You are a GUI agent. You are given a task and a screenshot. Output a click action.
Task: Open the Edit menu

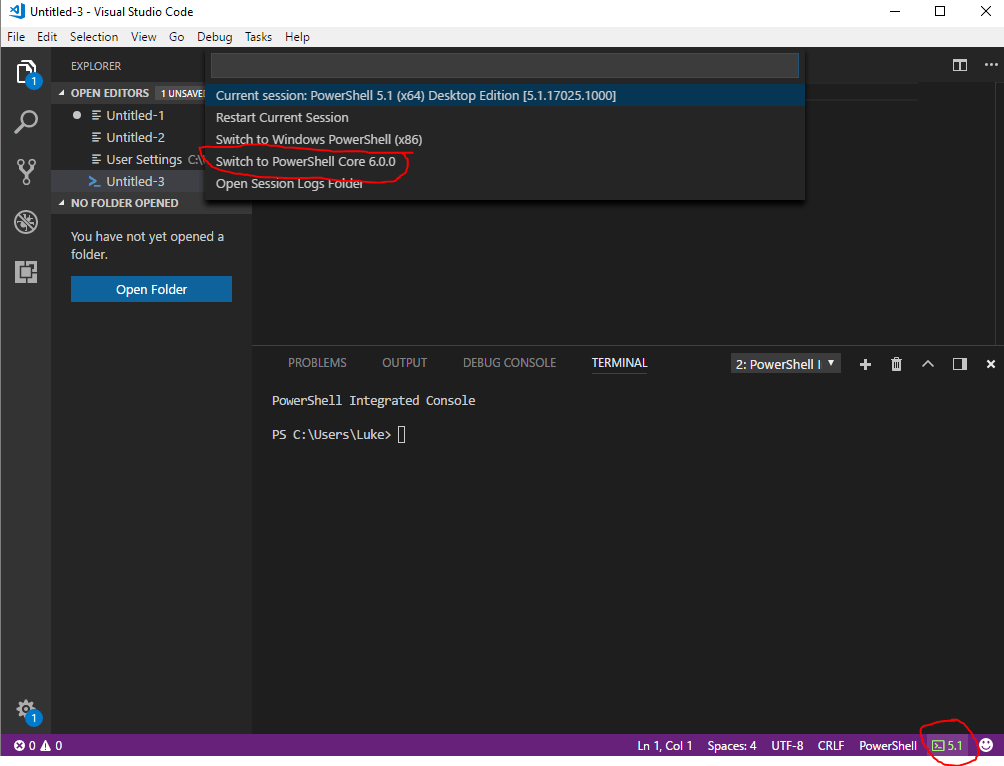(x=47, y=37)
